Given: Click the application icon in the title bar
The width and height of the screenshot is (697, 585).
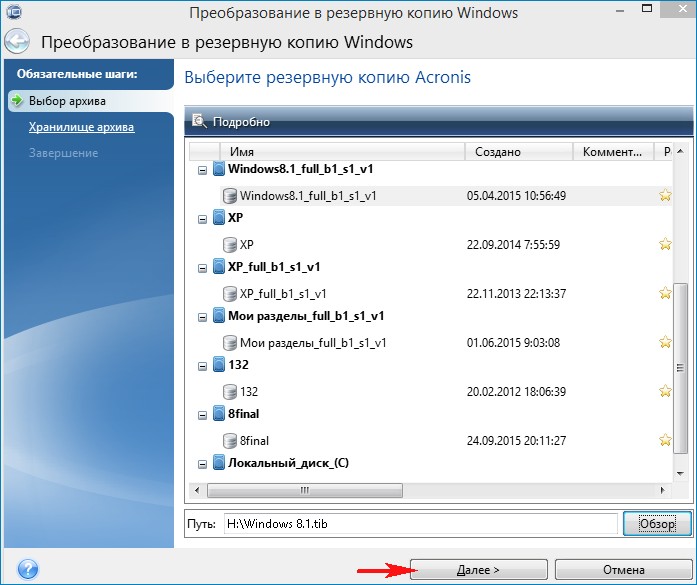Looking at the screenshot, I should [13, 11].
